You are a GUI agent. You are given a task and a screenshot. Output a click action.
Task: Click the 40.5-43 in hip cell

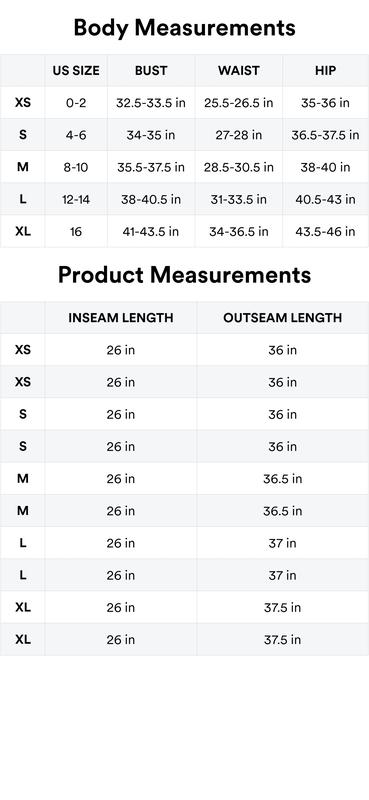pyautogui.click(x=326, y=199)
